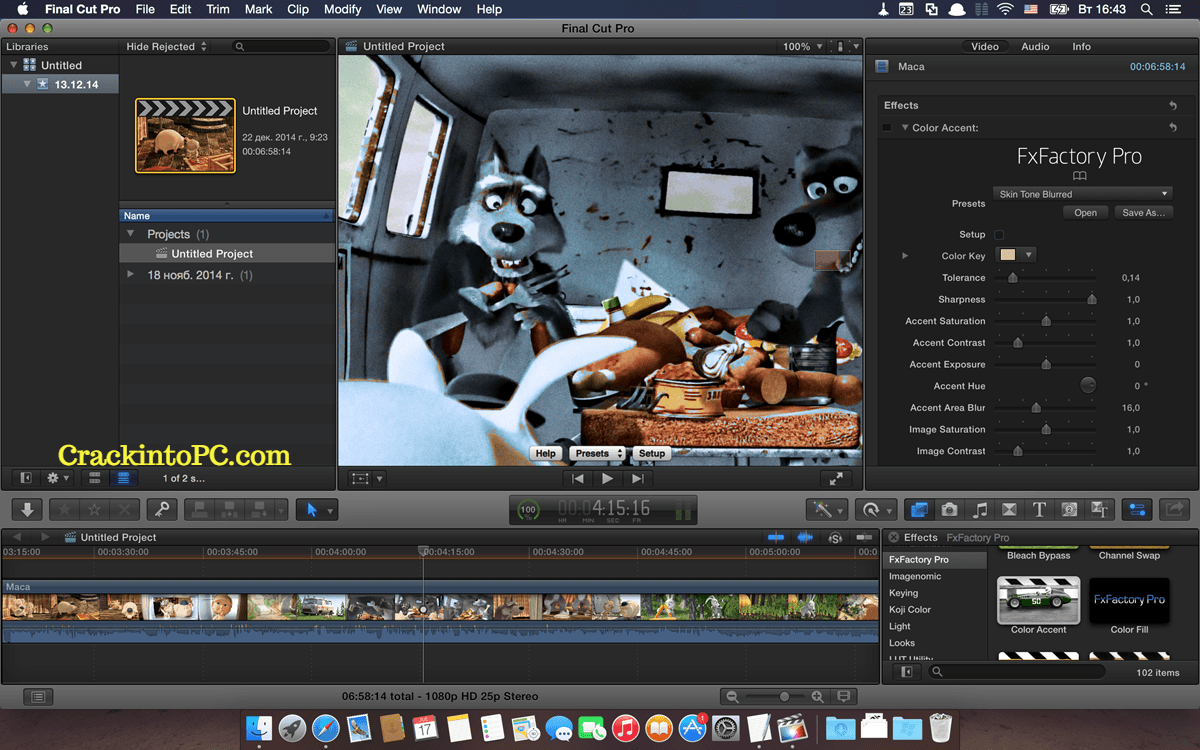Click the Share project icon
The image size is (1200, 750).
(x=1174, y=509)
